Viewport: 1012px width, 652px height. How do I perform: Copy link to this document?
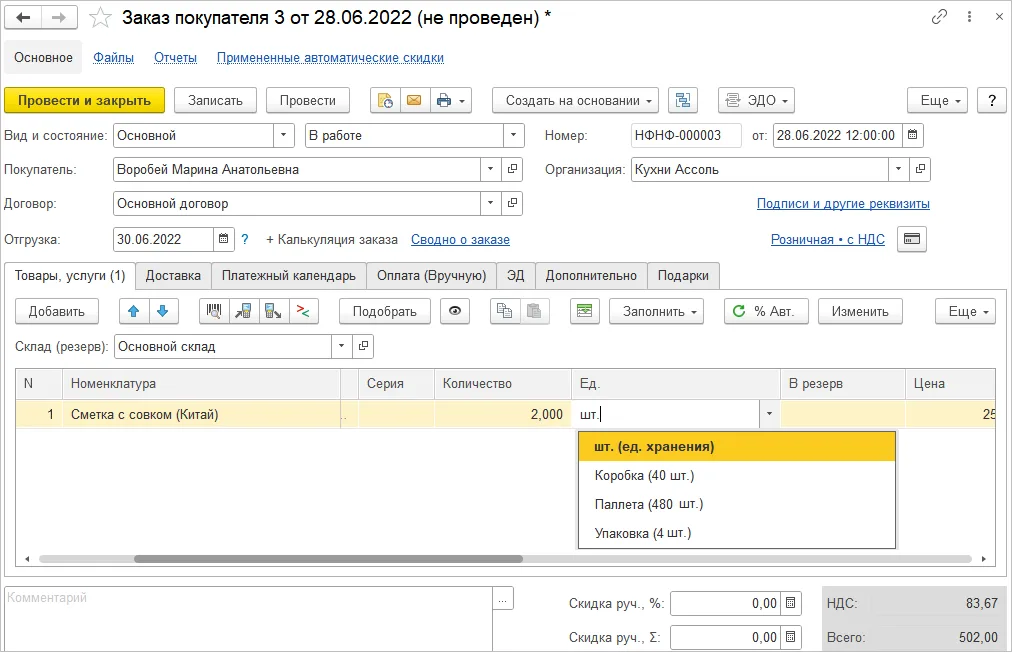click(x=940, y=17)
